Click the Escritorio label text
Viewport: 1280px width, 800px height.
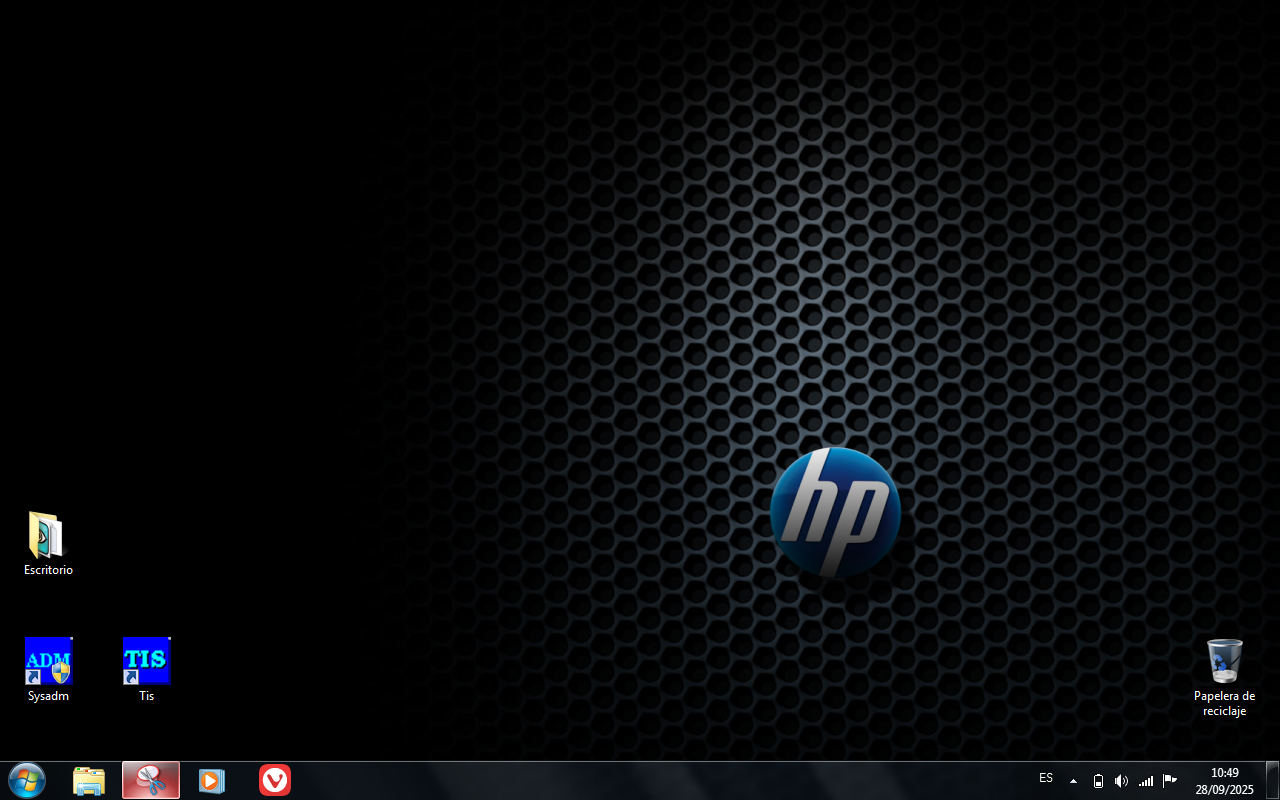(x=48, y=570)
